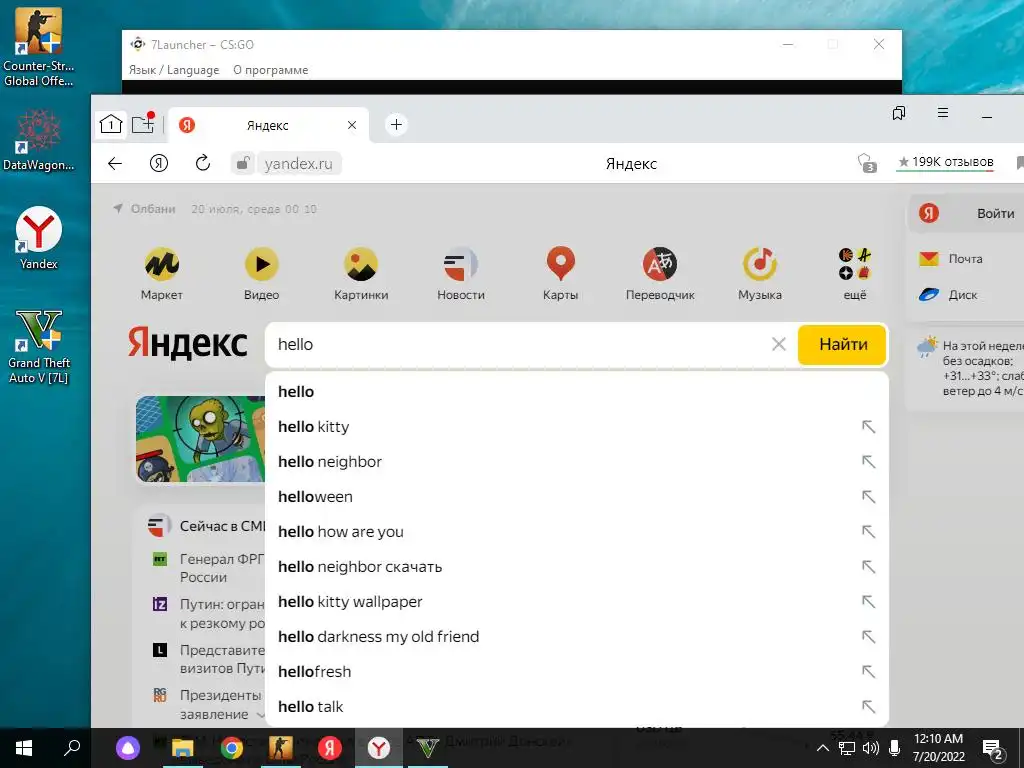Click the yandex.ru address box
This screenshot has height=768, width=1024.
pyautogui.click(x=299, y=163)
